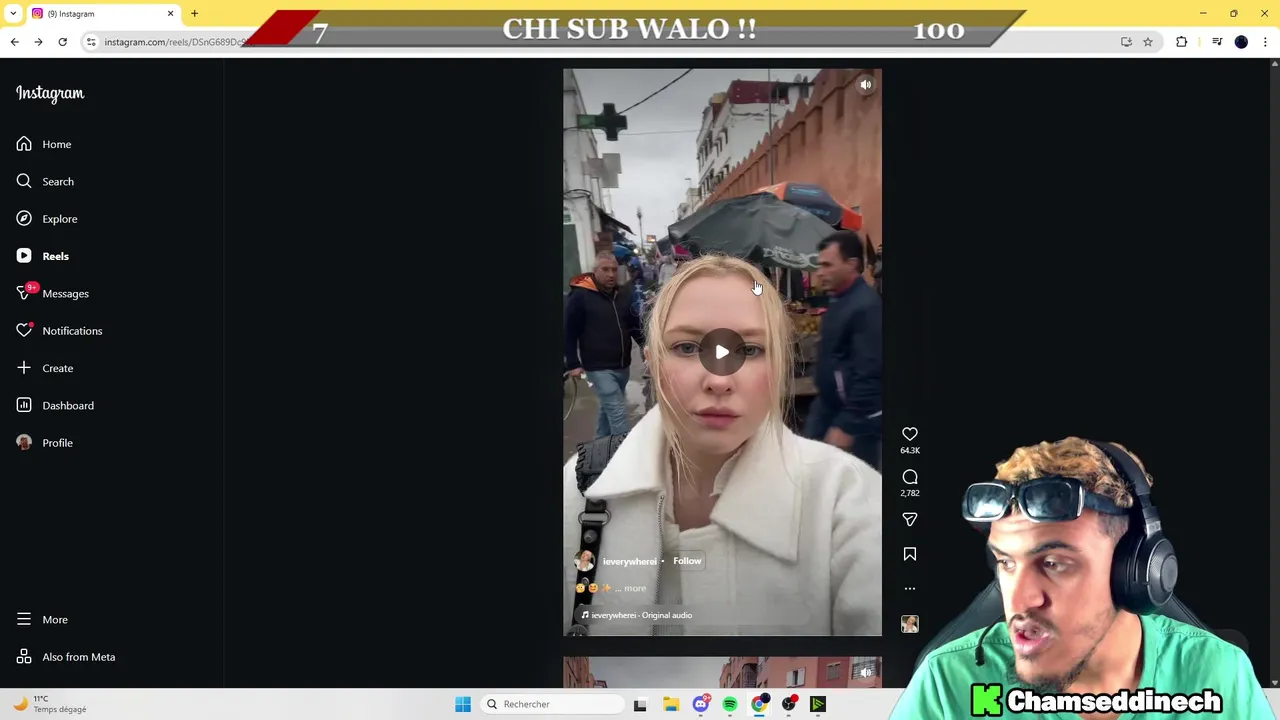Open the Chrome profile avatar

(1241, 42)
